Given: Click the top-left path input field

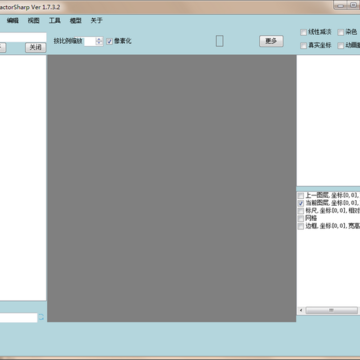Looking at the screenshot, I should coord(23,37).
